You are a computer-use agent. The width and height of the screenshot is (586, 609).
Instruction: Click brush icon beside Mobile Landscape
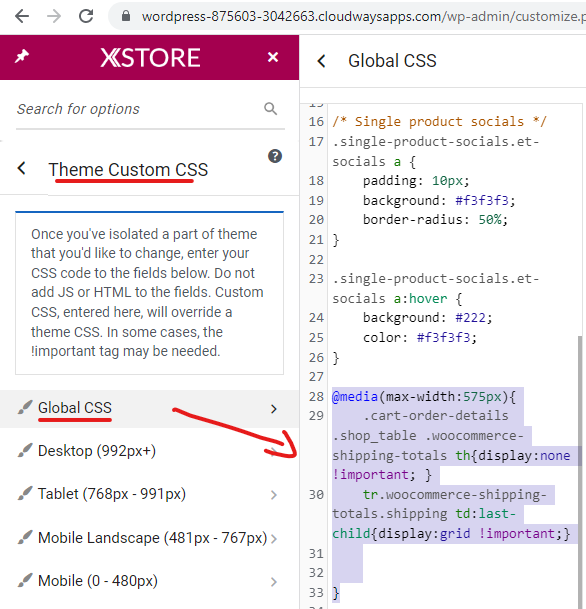[25, 538]
